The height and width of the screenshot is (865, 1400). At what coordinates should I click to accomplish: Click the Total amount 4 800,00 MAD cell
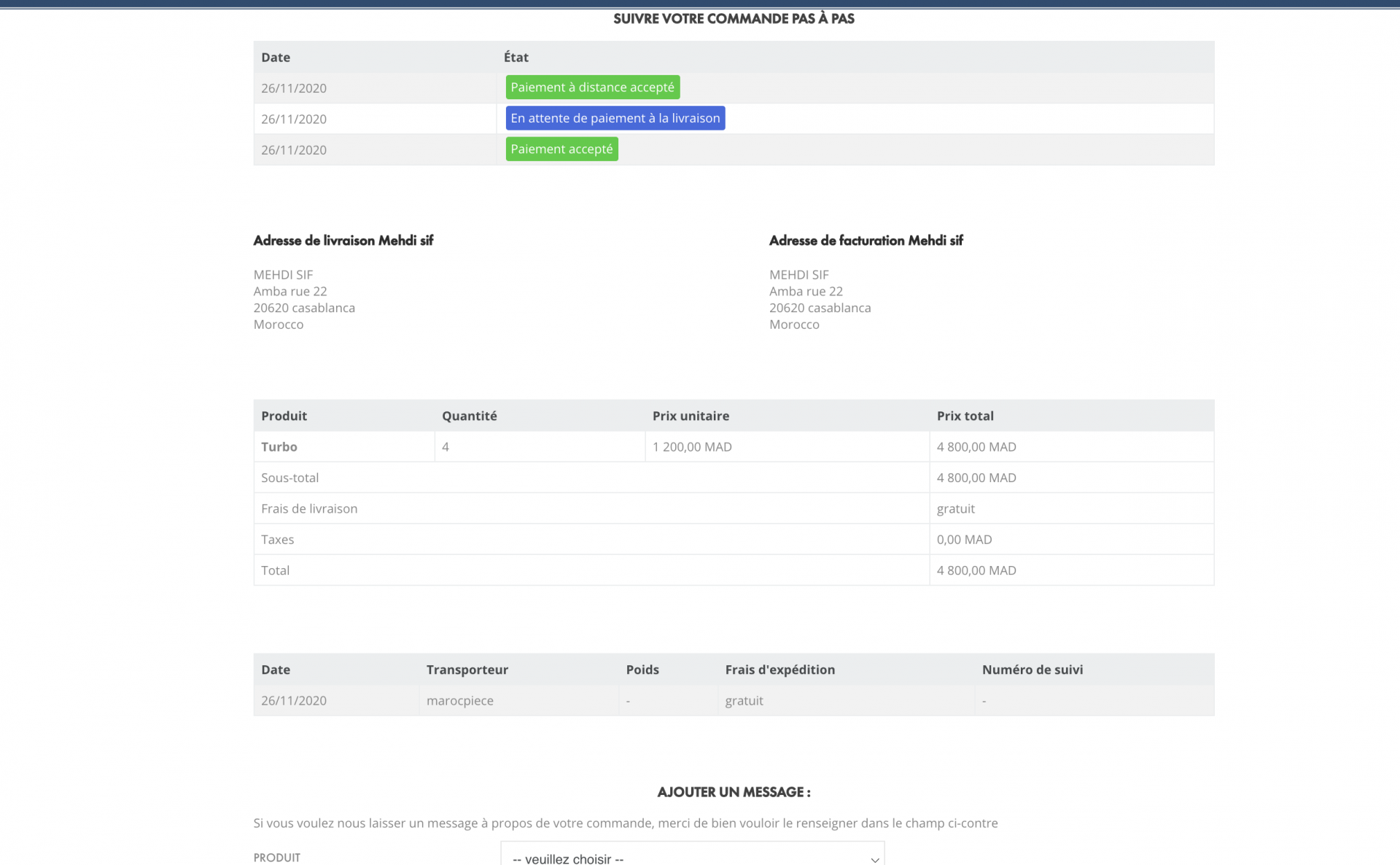click(1071, 570)
